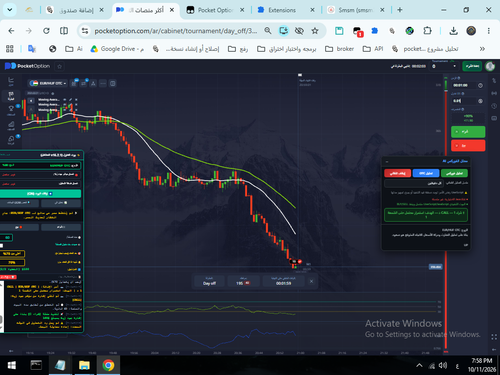This screenshot has height=375, width=500.
Task: Click the green Buy trade button
Action: point(468,132)
